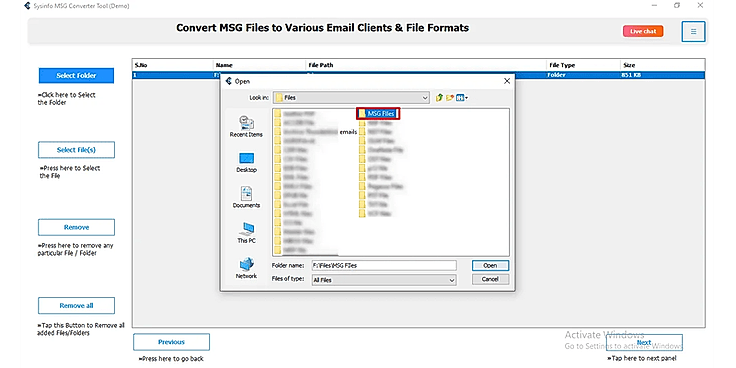Click the Live chat button
Screen dimensions: 736x368
point(643,31)
